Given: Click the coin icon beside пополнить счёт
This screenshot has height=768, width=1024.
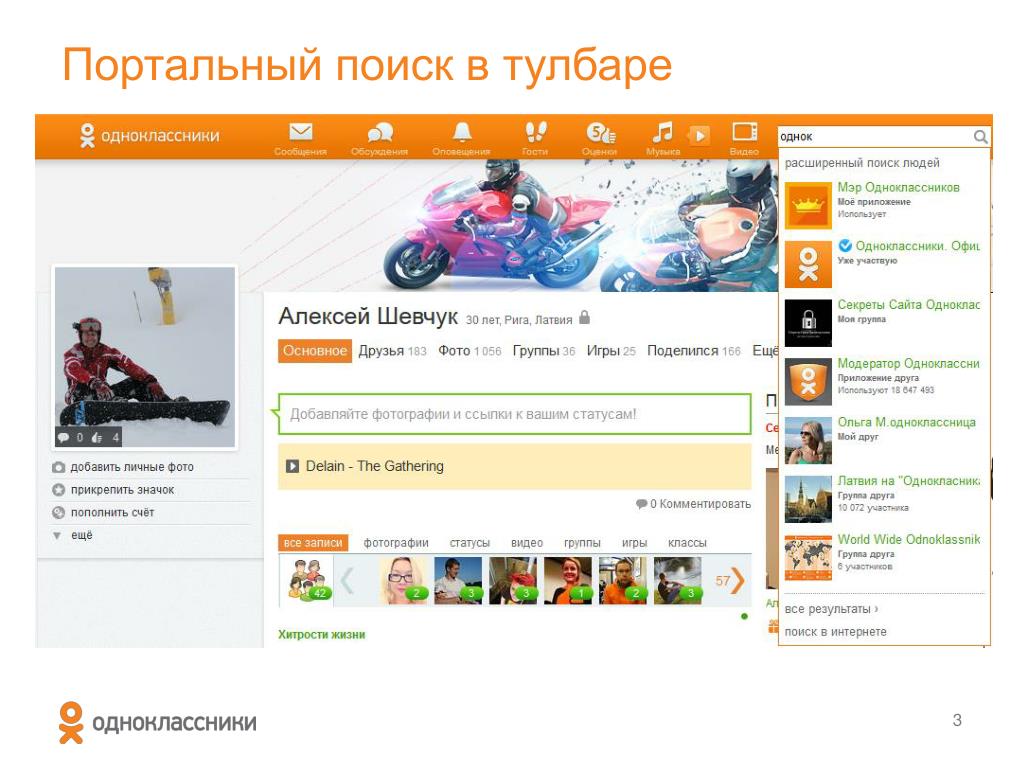Looking at the screenshot, I should pyautogui.click(x=58, y=513).
